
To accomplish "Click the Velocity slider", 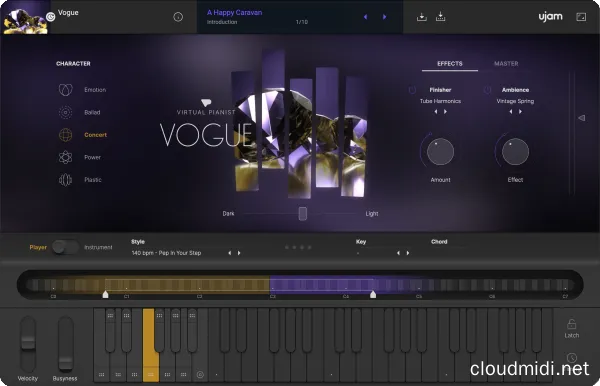I will pyautogui.click(x=28, y=344).
